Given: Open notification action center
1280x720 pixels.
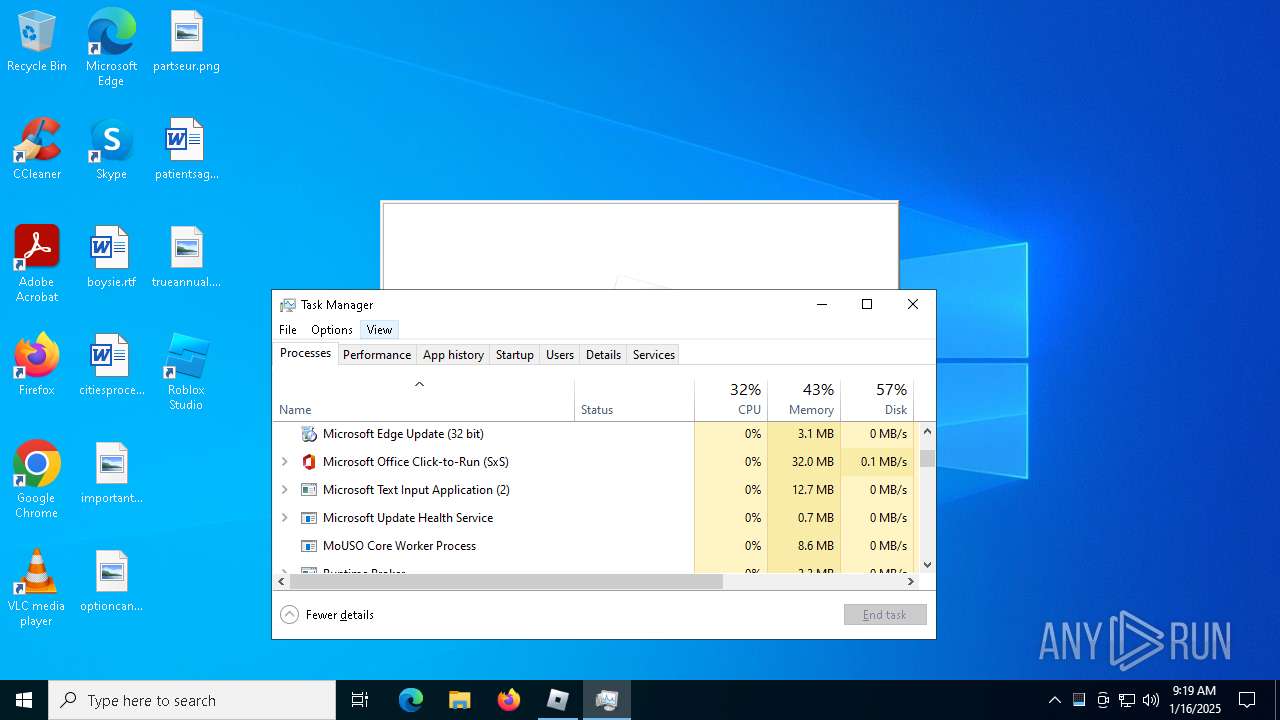Looking at the screenshot, I should pos(1247,700).
